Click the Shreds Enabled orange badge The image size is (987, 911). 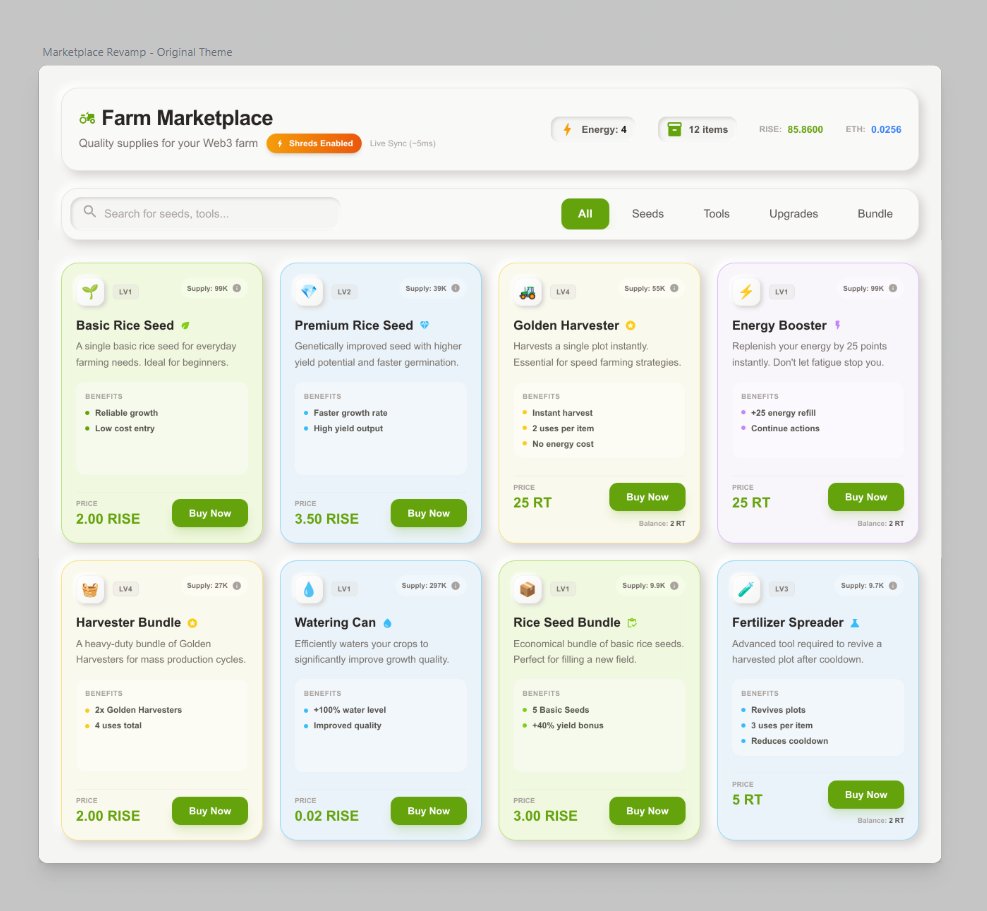[314, 144]
